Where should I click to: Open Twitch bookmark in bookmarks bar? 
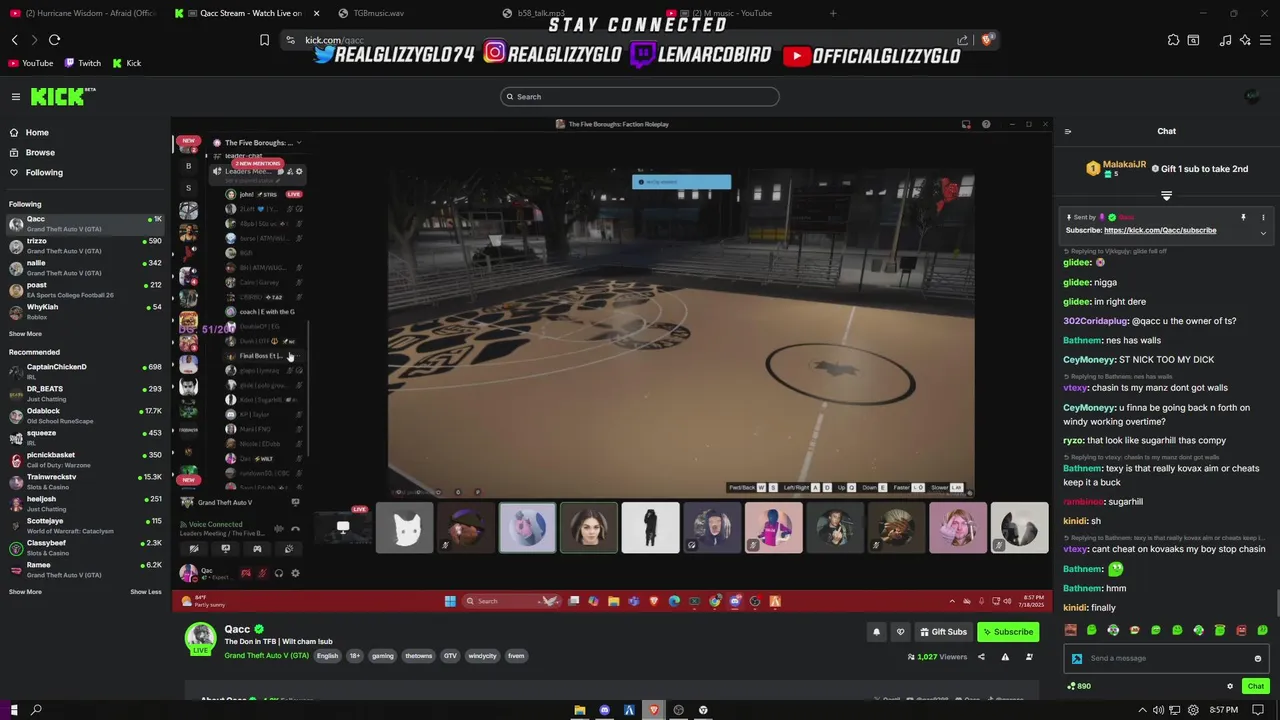[83, 63]
